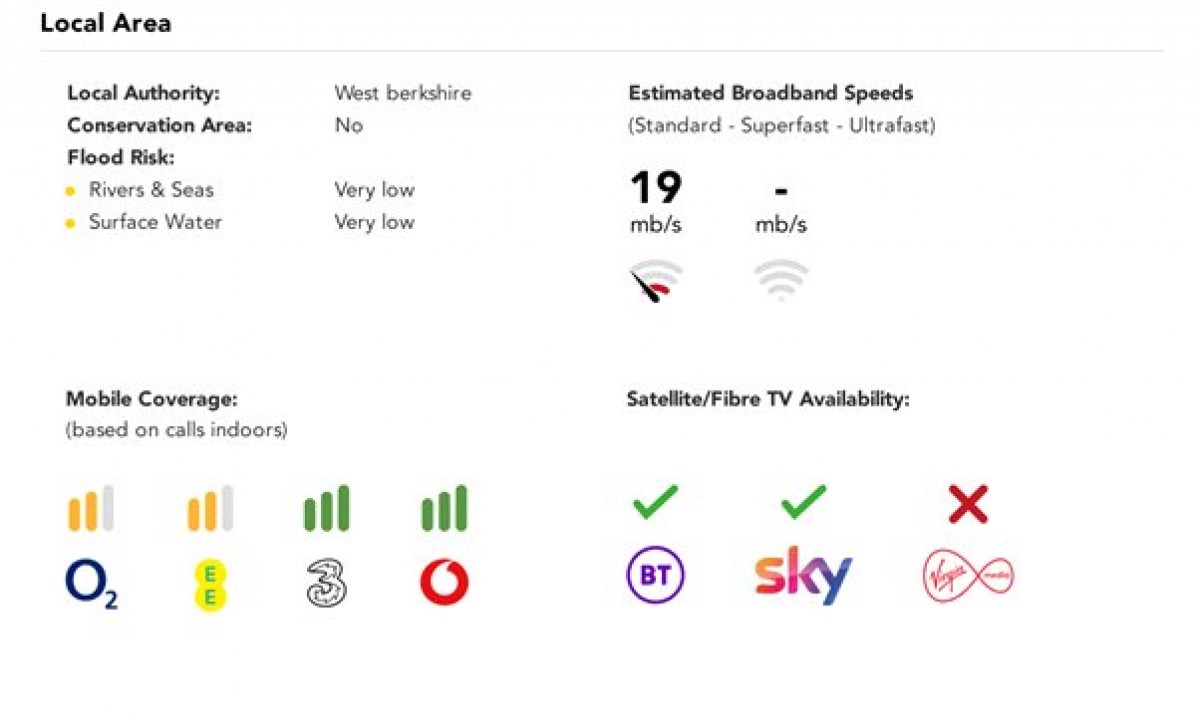Click the O2 network logo
This screenshot has height=727, width=1200.
[91, 584]
